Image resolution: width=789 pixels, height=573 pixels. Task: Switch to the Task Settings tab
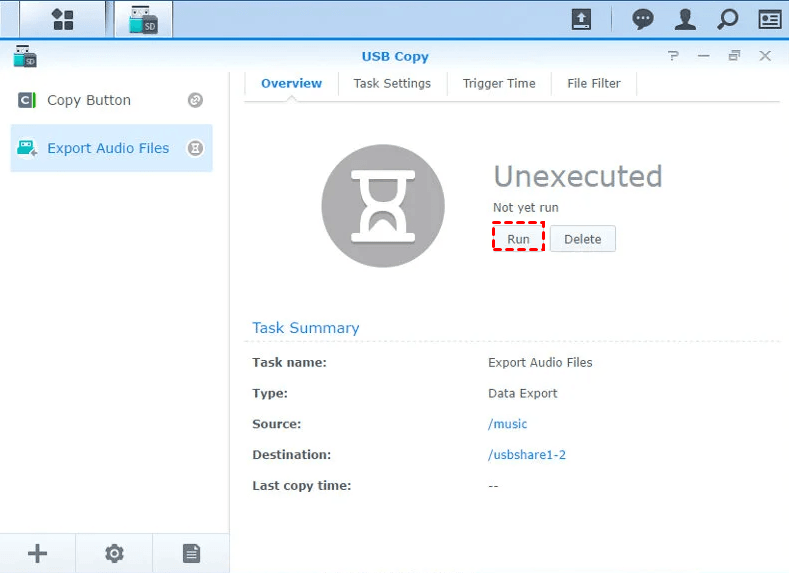392,83
